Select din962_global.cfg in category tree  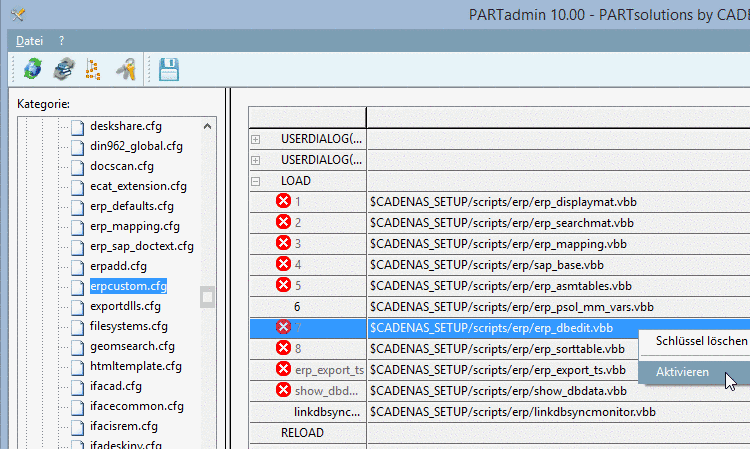point(136,146)
